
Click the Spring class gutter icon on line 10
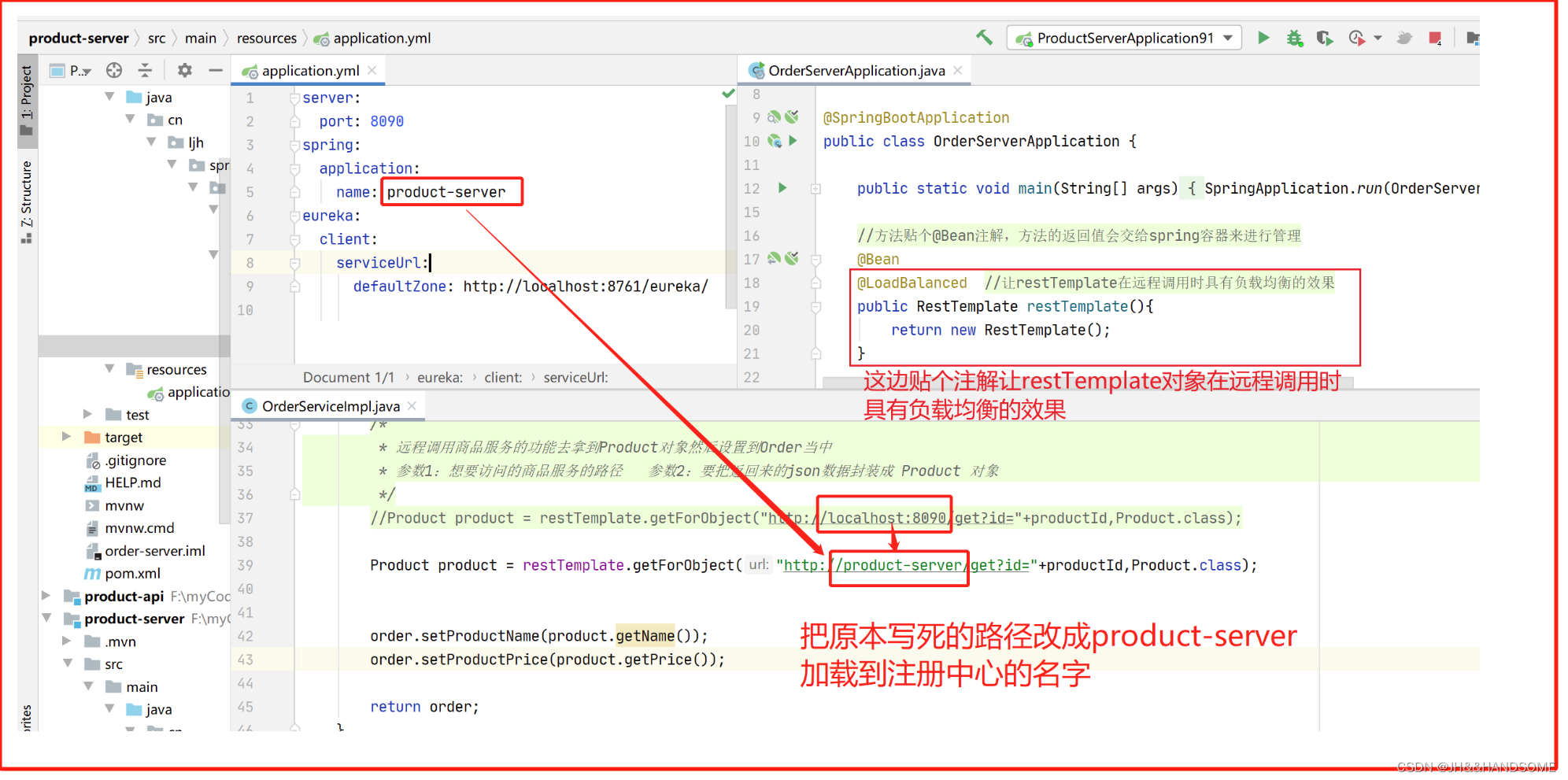(775, 141)
